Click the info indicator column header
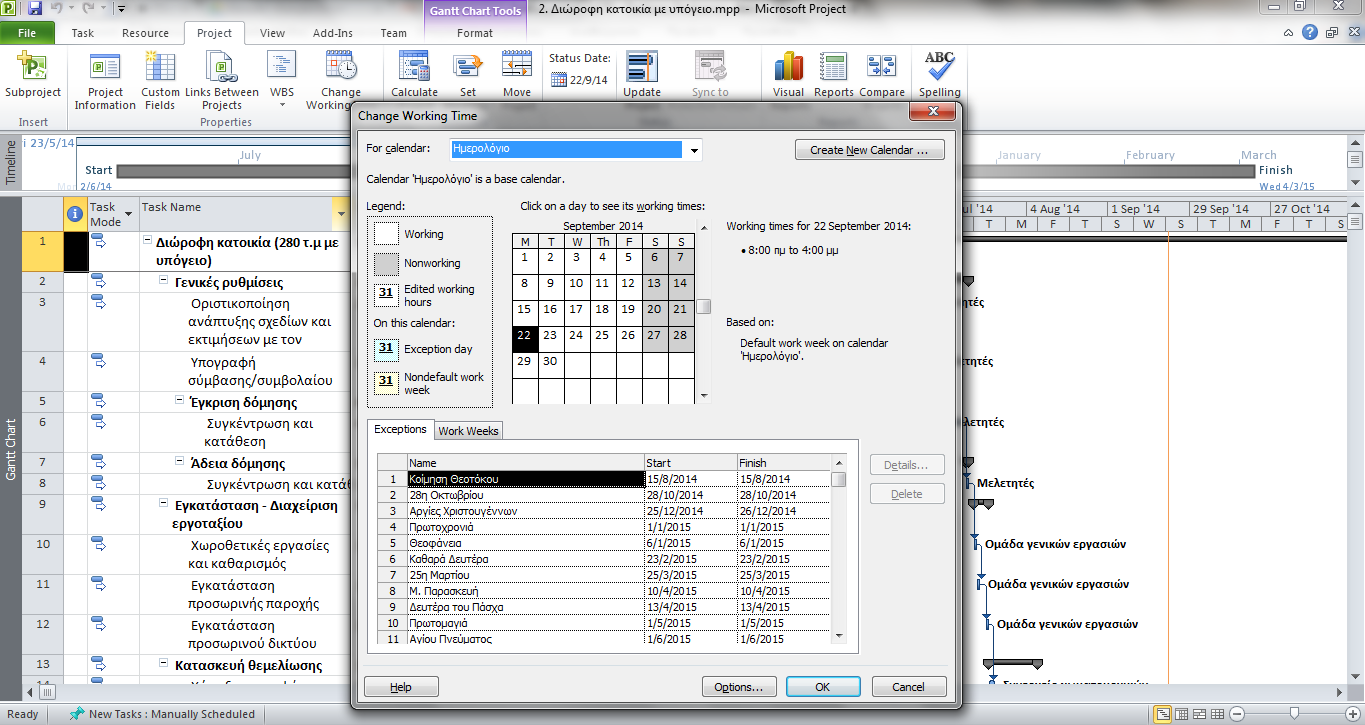The image size is (1365, 725). 74,213
